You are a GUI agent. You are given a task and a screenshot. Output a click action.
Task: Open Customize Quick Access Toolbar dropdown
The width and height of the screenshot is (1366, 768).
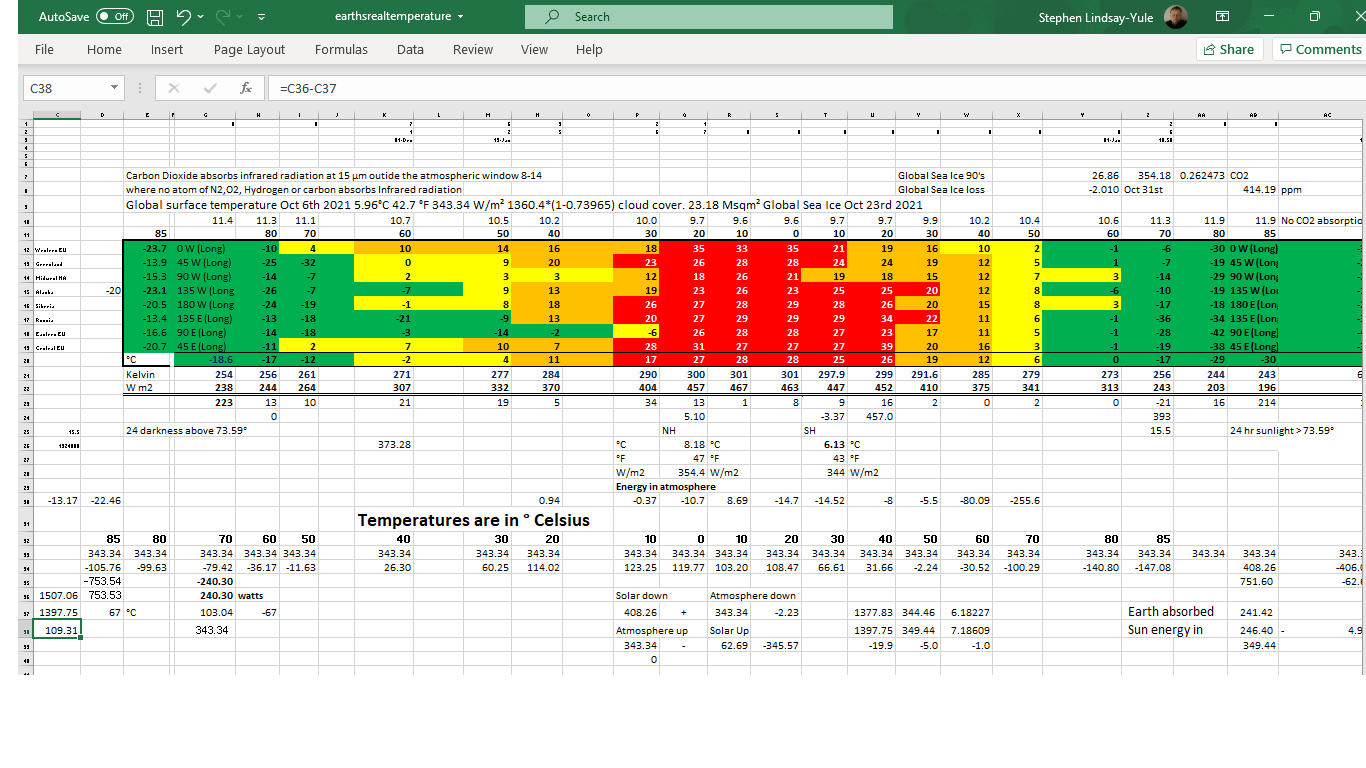[x=261, y=17]
